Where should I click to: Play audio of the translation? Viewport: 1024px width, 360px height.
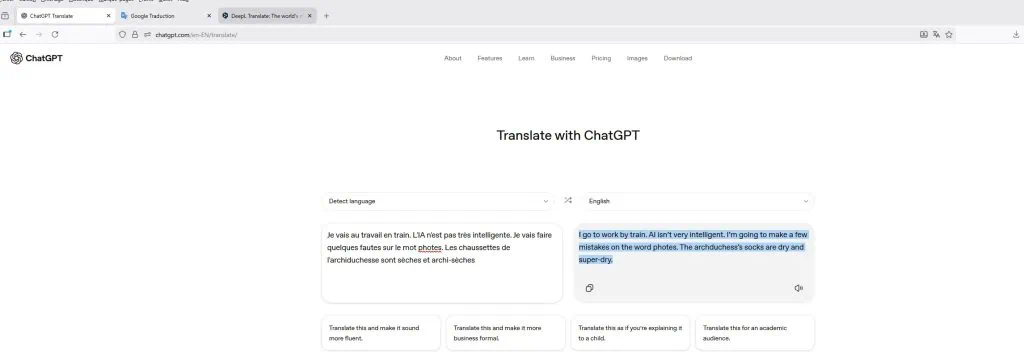coord(798,288)
